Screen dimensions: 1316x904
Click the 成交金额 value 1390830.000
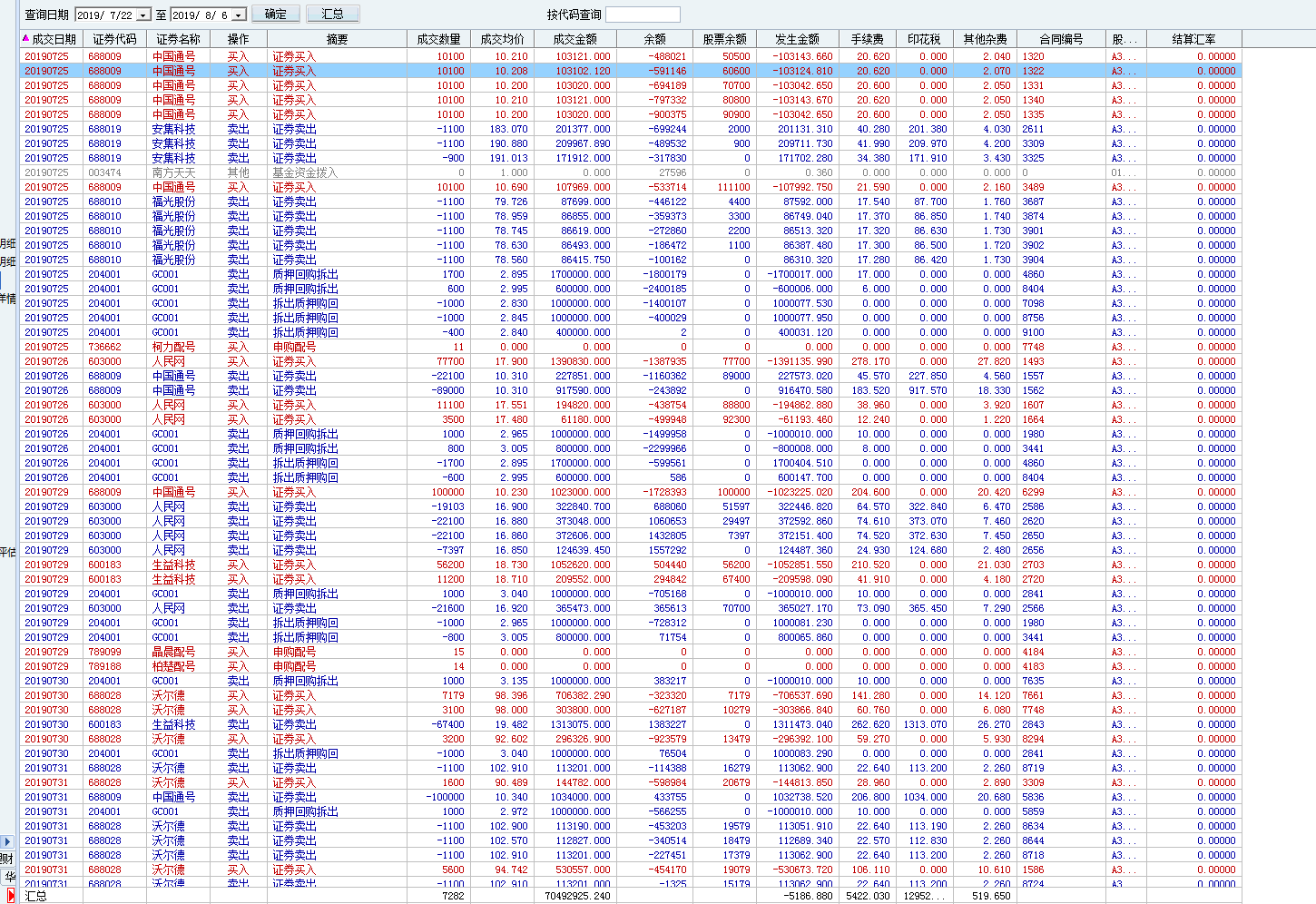click(580, 361)
